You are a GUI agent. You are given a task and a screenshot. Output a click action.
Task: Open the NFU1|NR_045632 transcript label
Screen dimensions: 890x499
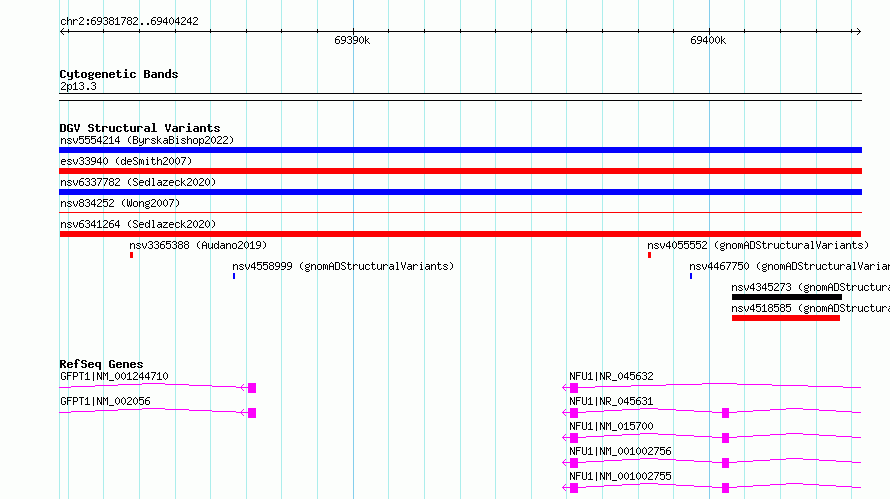(611, 376)
